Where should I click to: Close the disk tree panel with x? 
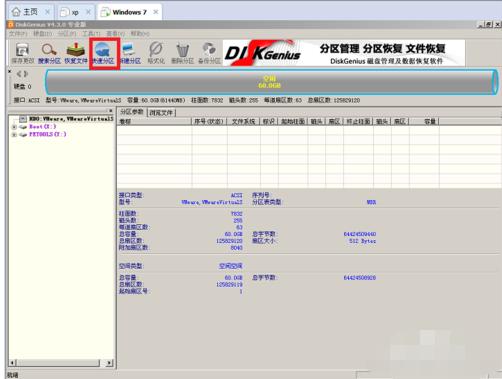[x=110, y=111]
